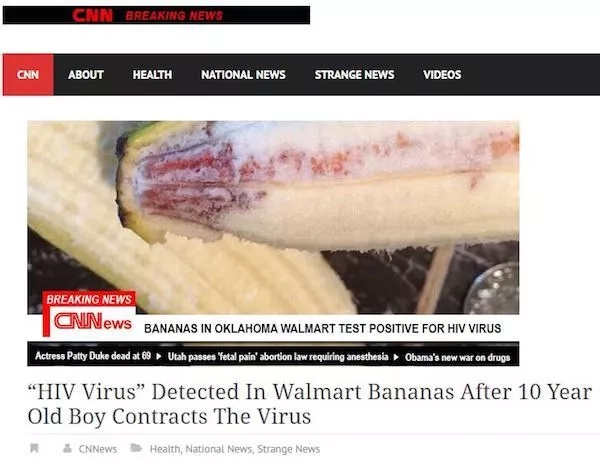
Task: Click the CNN Breaking News header banner
Action: (156, 15)
